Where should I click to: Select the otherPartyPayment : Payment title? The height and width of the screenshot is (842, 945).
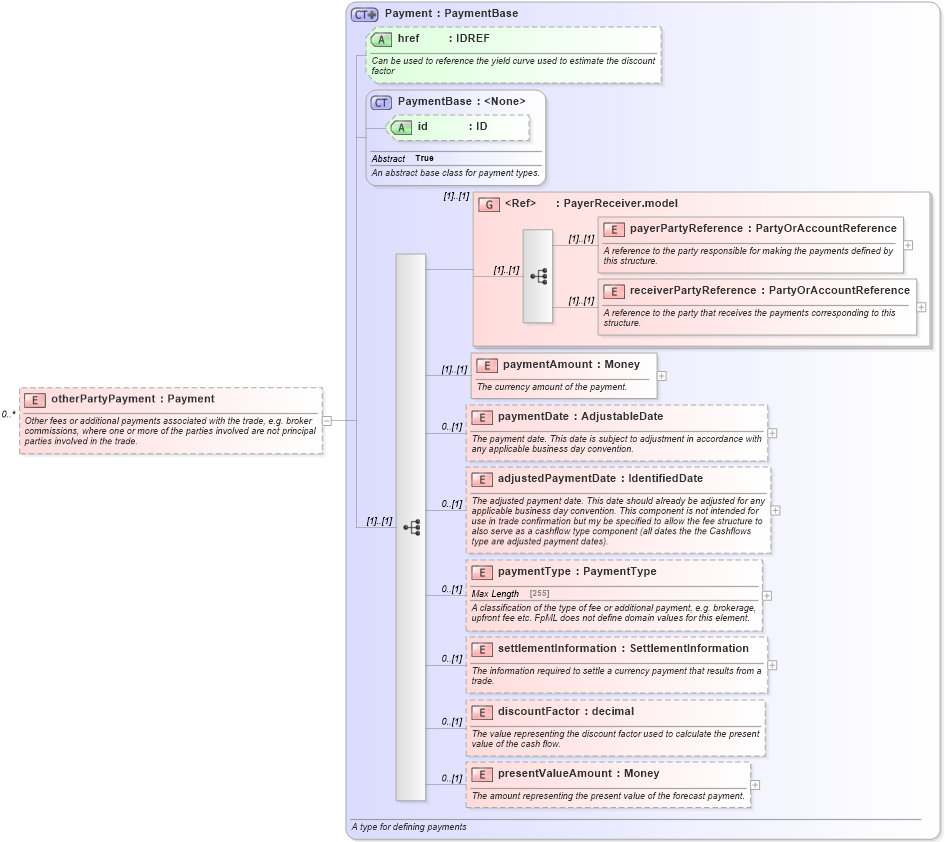point(133,399)
